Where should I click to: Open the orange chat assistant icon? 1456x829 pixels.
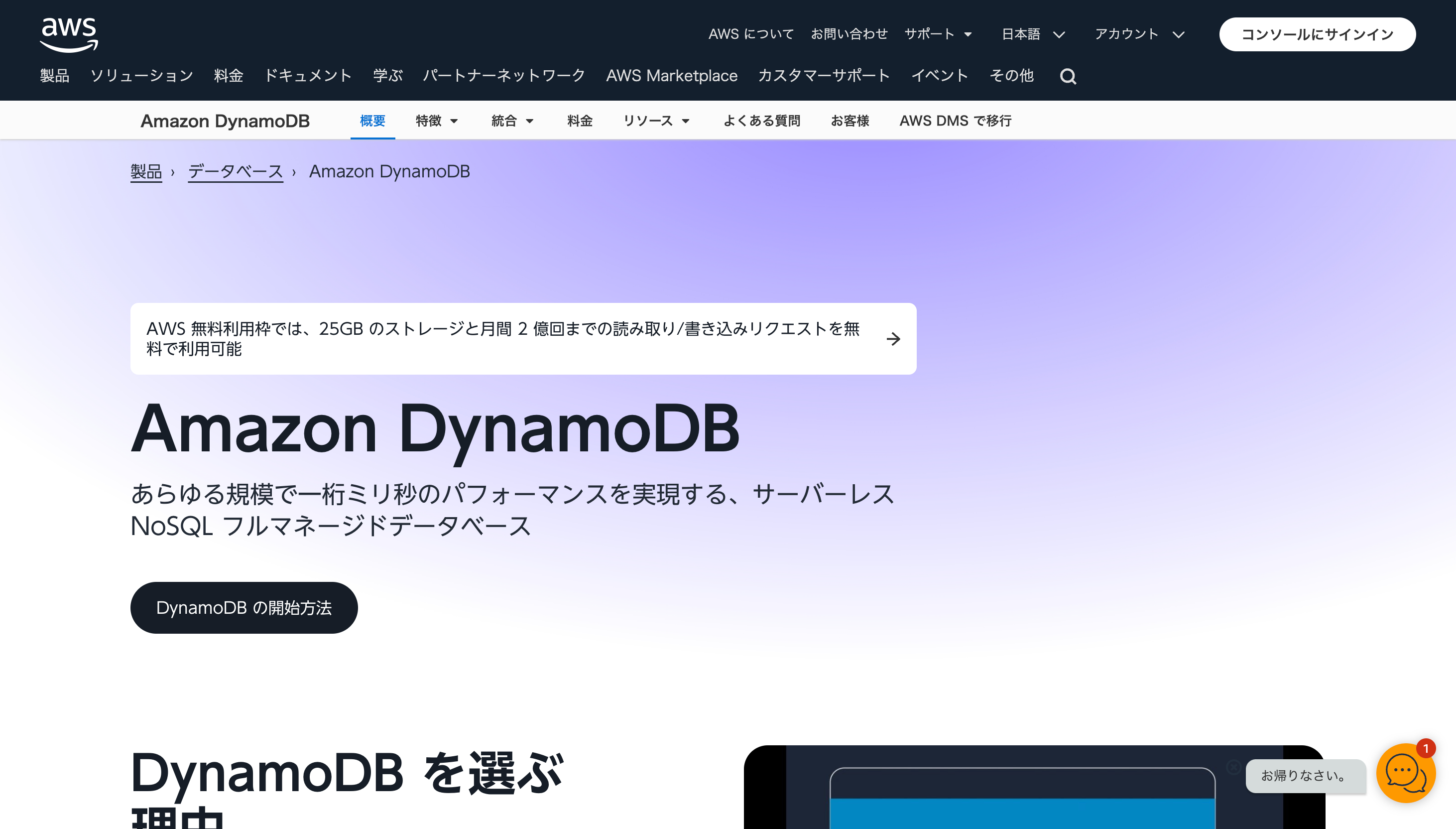pyautogui.click(x=1405, y=773)
